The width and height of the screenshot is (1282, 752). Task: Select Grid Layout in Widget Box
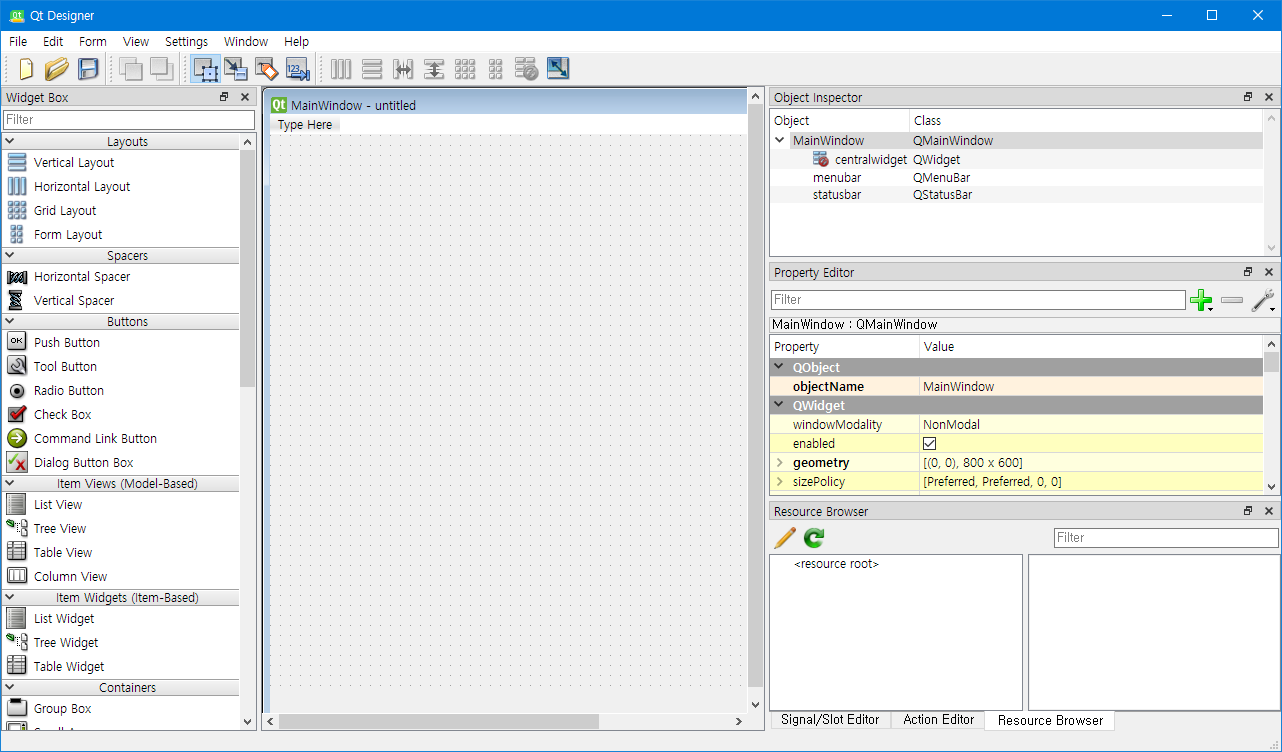(x=65, y=211)
